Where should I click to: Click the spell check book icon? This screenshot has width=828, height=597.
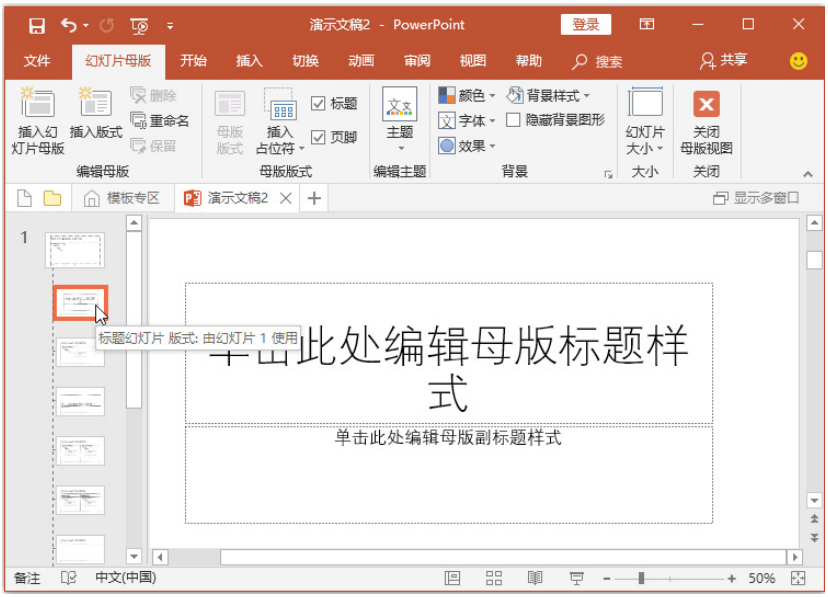point(69,578)
